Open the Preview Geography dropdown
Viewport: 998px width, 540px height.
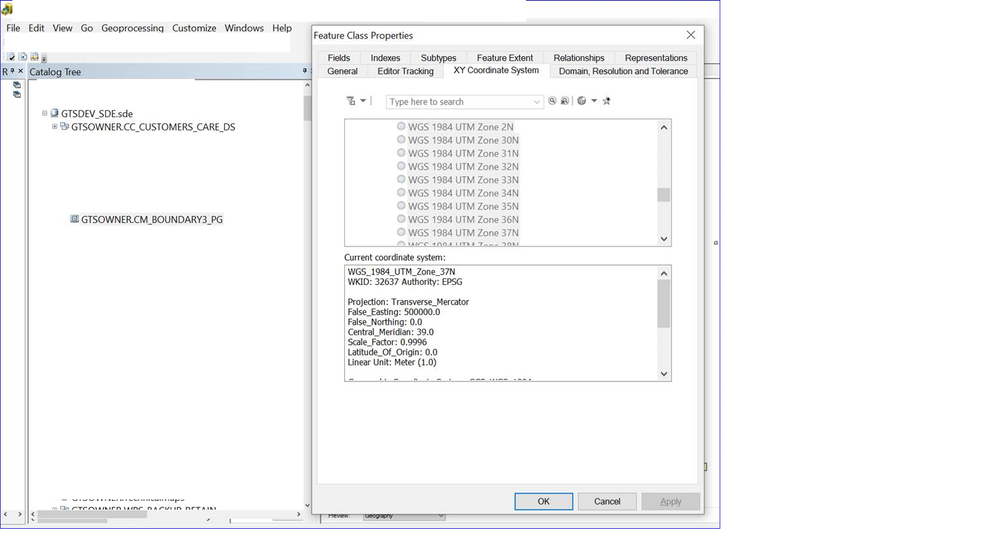pos(404,516)
